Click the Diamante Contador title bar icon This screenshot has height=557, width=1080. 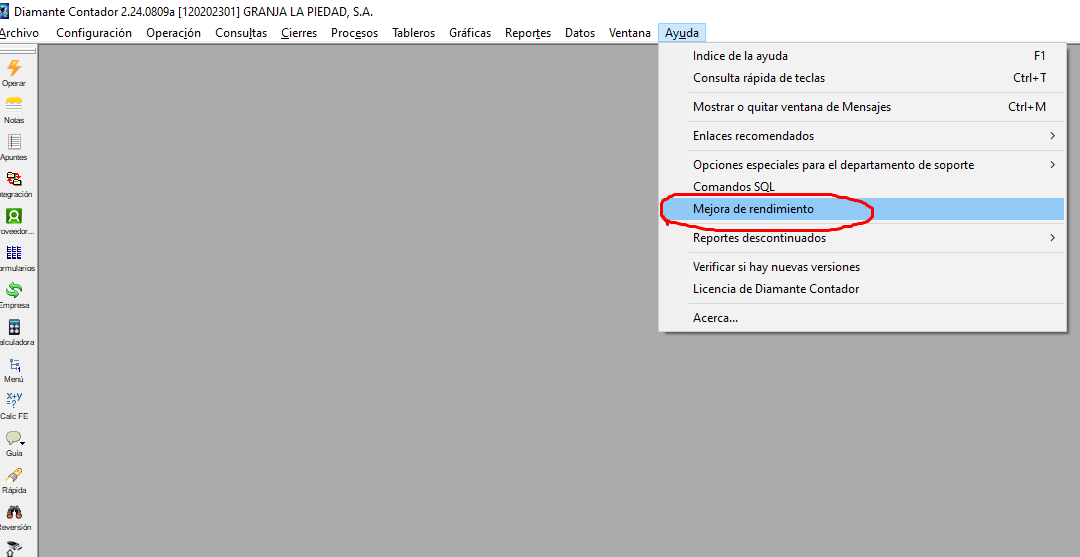pyautogui.click(x=5, y=12)
